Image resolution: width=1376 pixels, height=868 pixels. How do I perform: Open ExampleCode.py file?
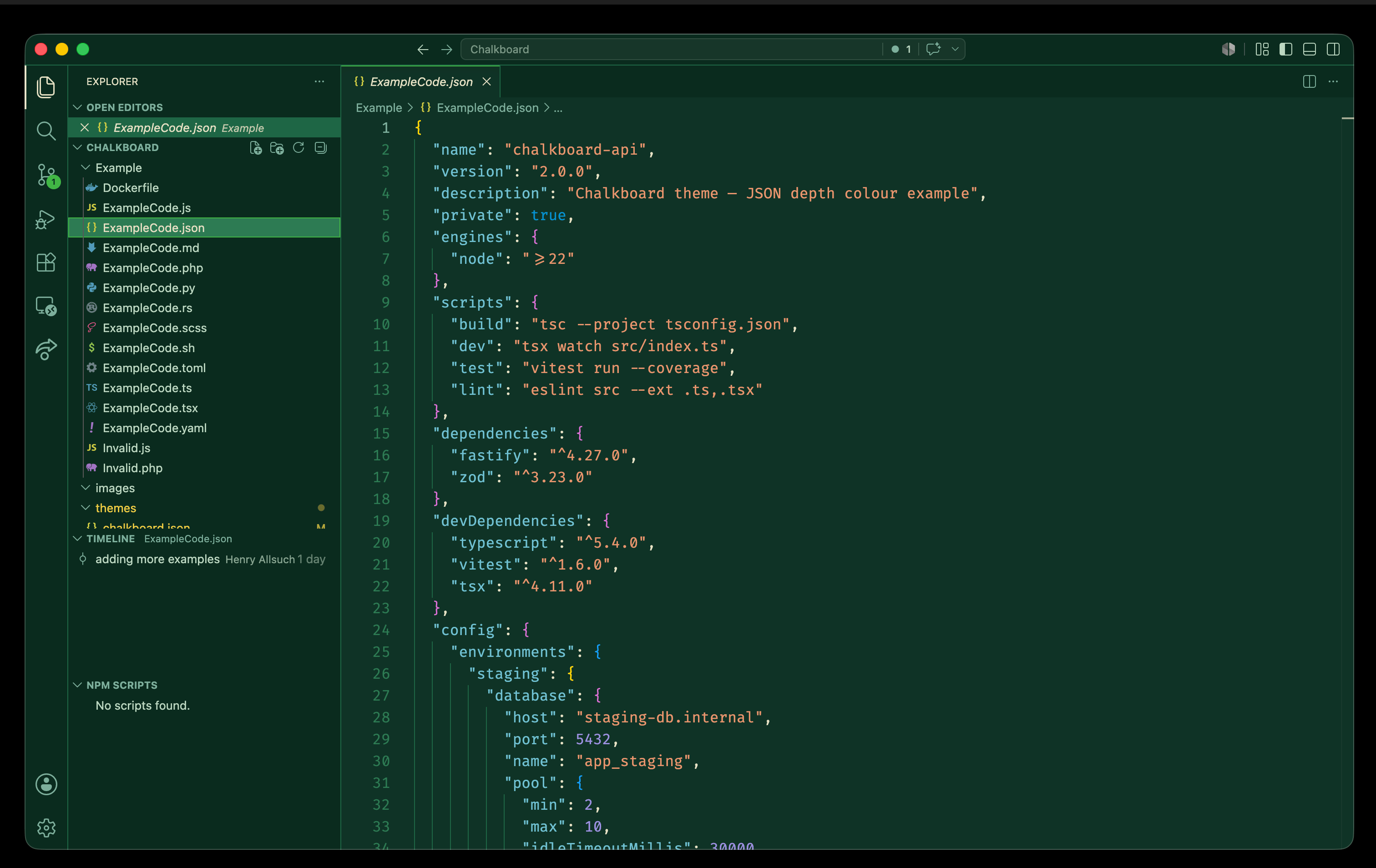[204, 288]
